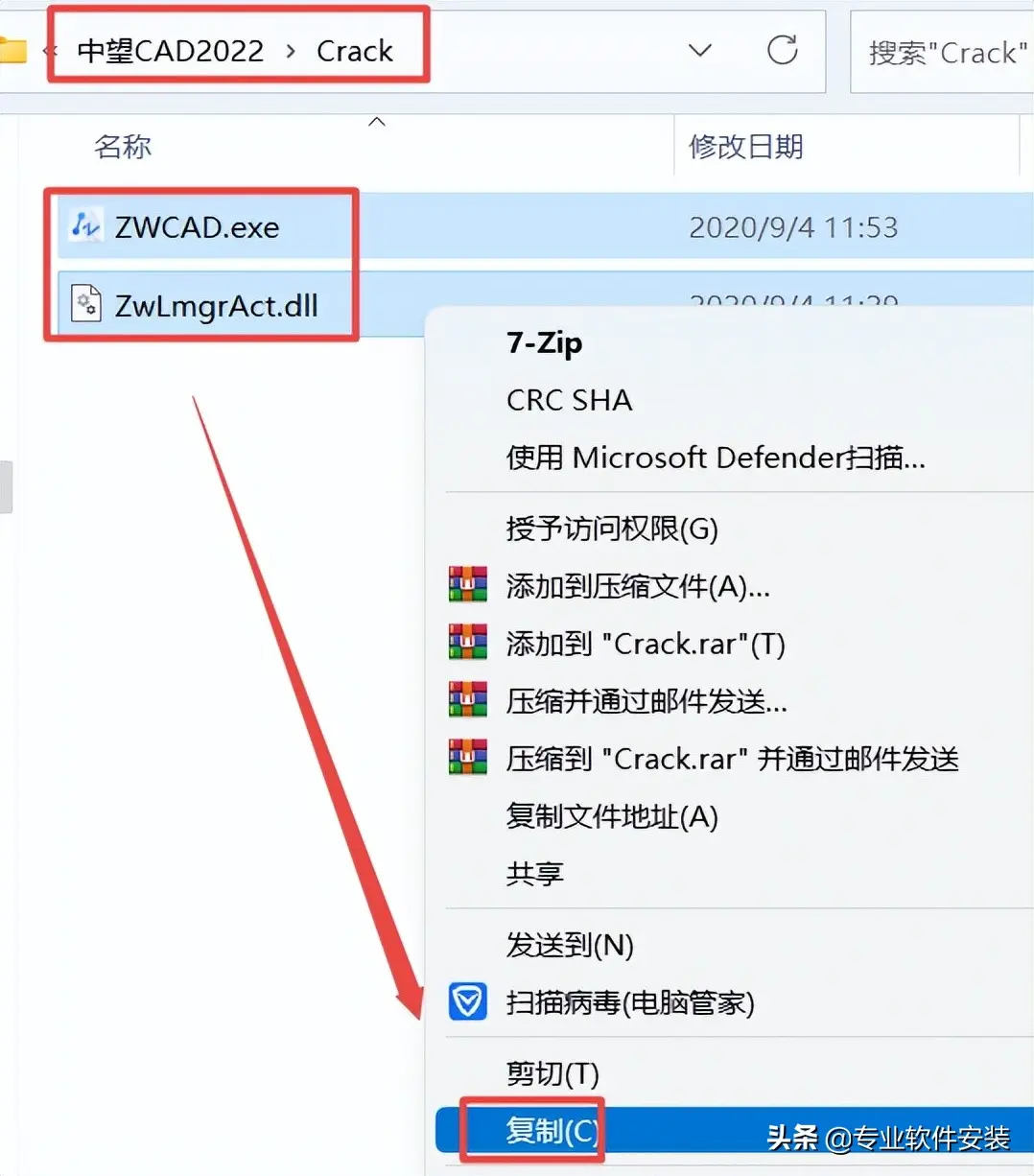Click WinRAR icon beside 添加到压缩文件(A)
This screenshot has width=1034, height=1176.
point(468,585)
